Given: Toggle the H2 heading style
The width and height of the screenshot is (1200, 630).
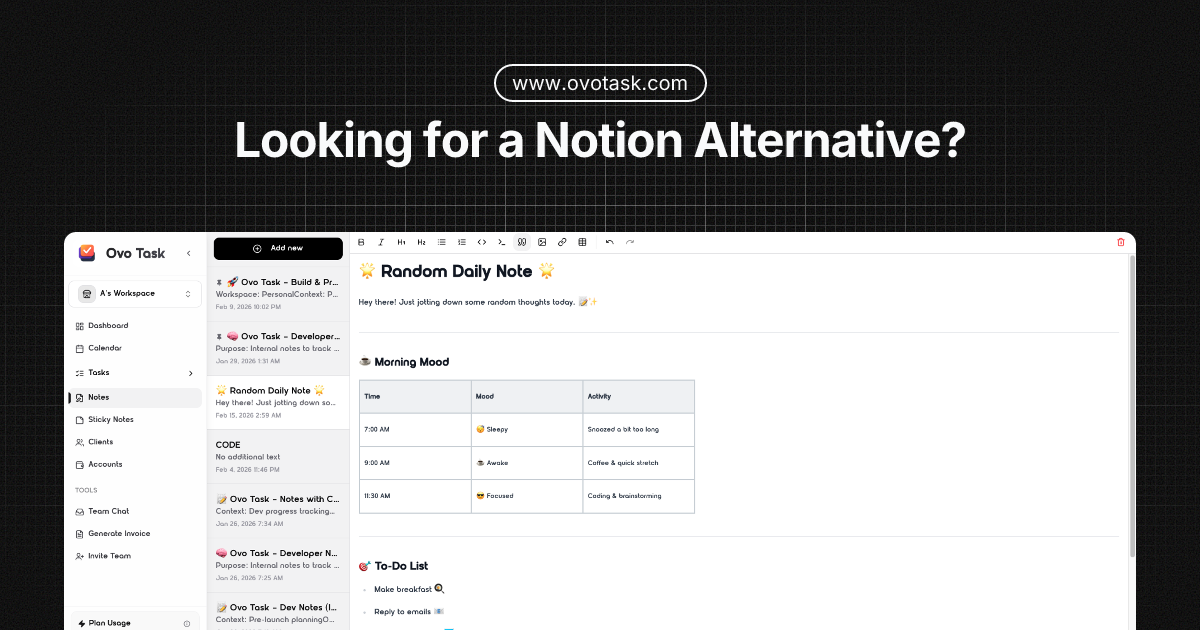Looking at the screenshot, I should coord(421,242).
